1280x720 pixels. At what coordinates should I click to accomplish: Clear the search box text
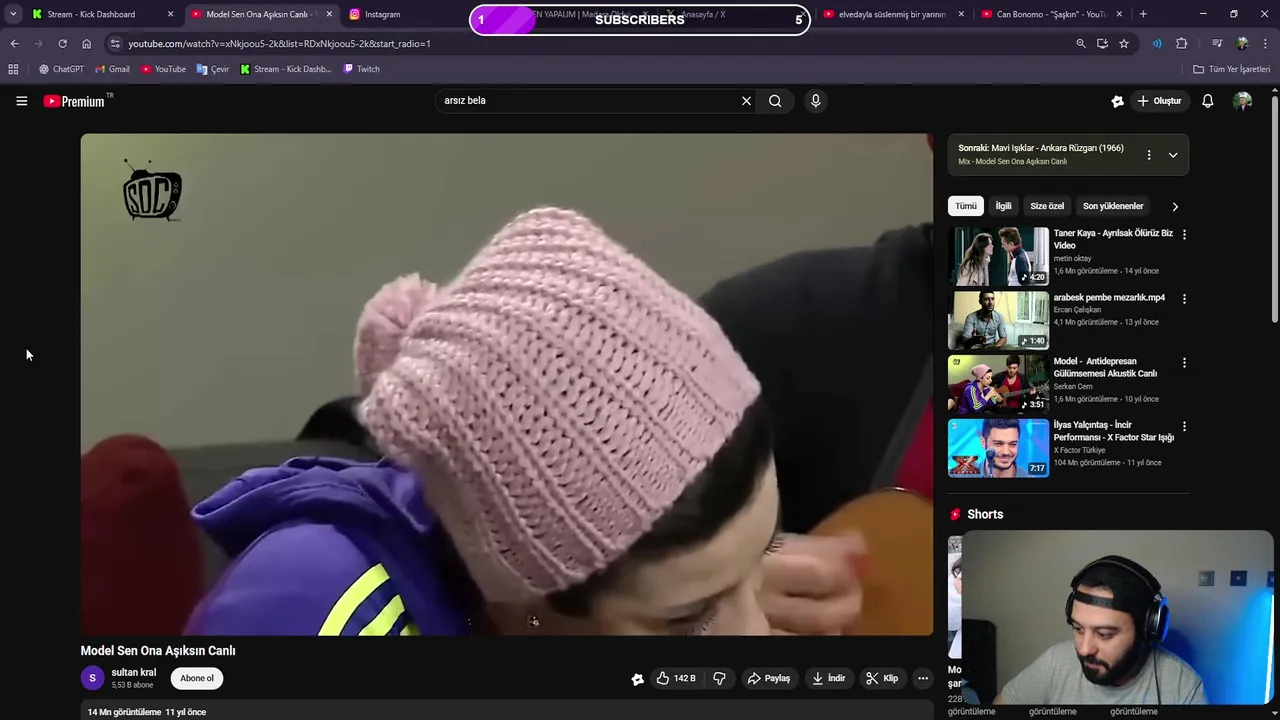(x=746, y=101)
